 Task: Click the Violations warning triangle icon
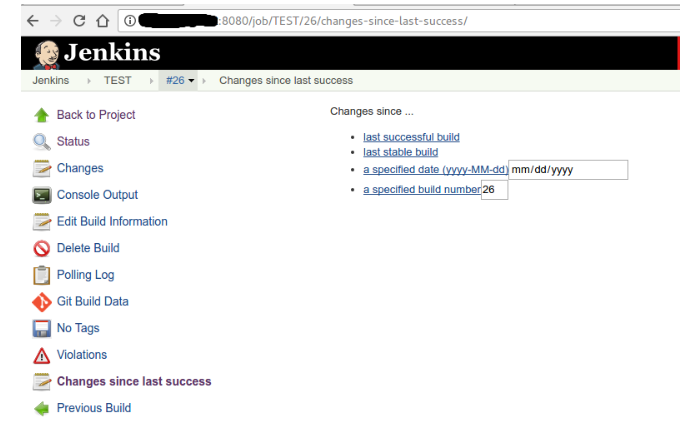pos(41,355)
